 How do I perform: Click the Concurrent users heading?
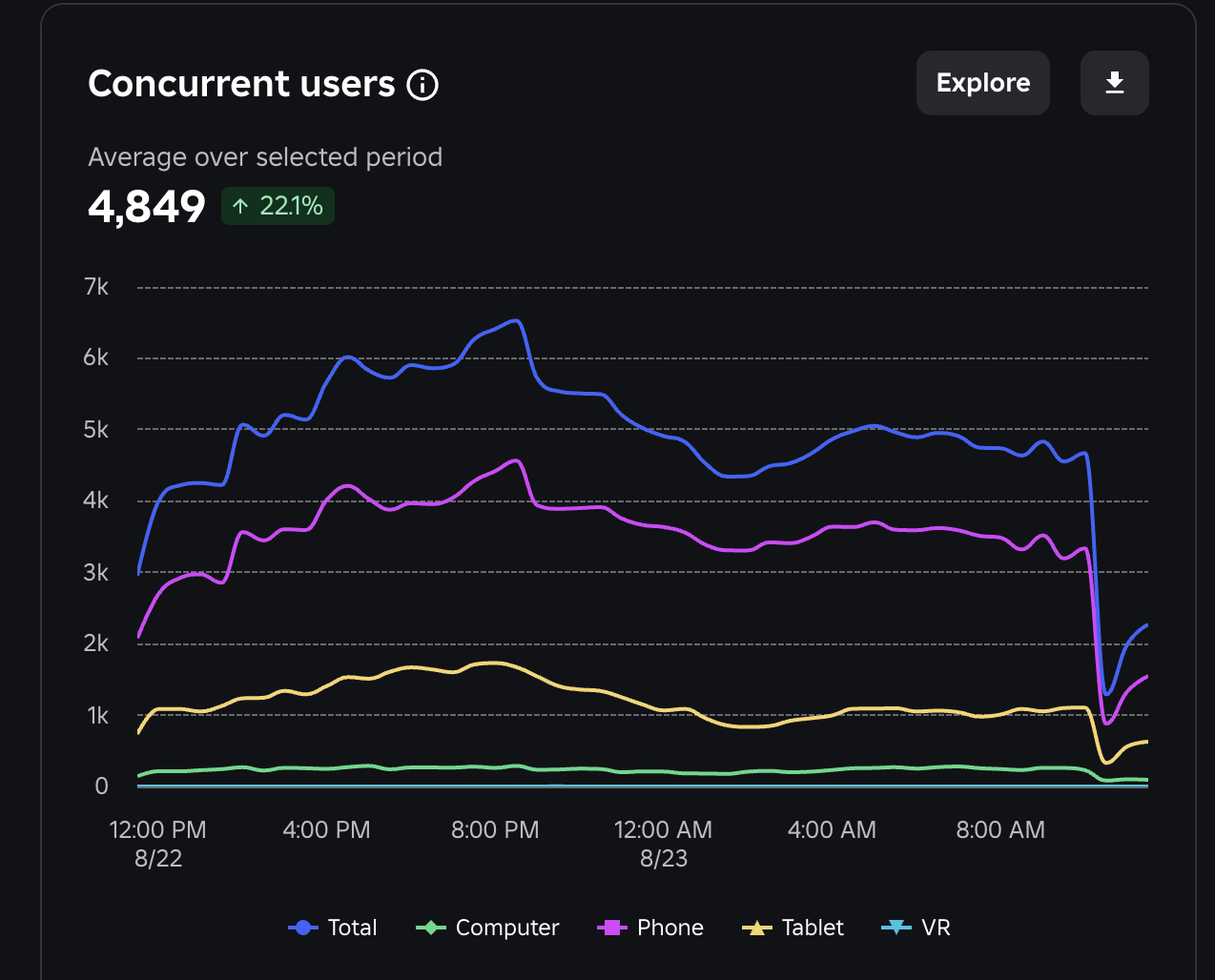(x=241, y=84)
